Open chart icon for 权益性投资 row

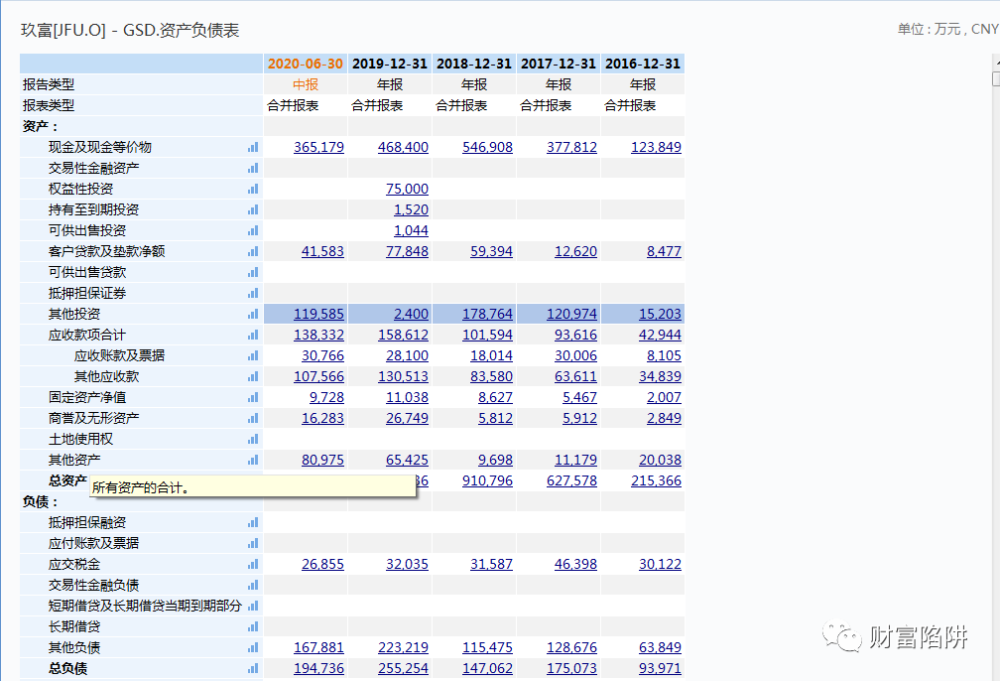click(253, 189)
